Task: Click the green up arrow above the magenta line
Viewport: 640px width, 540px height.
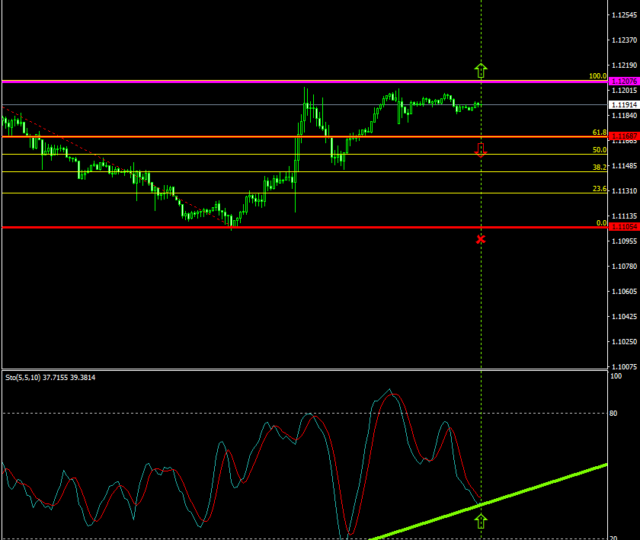Action: coord(481,70)
